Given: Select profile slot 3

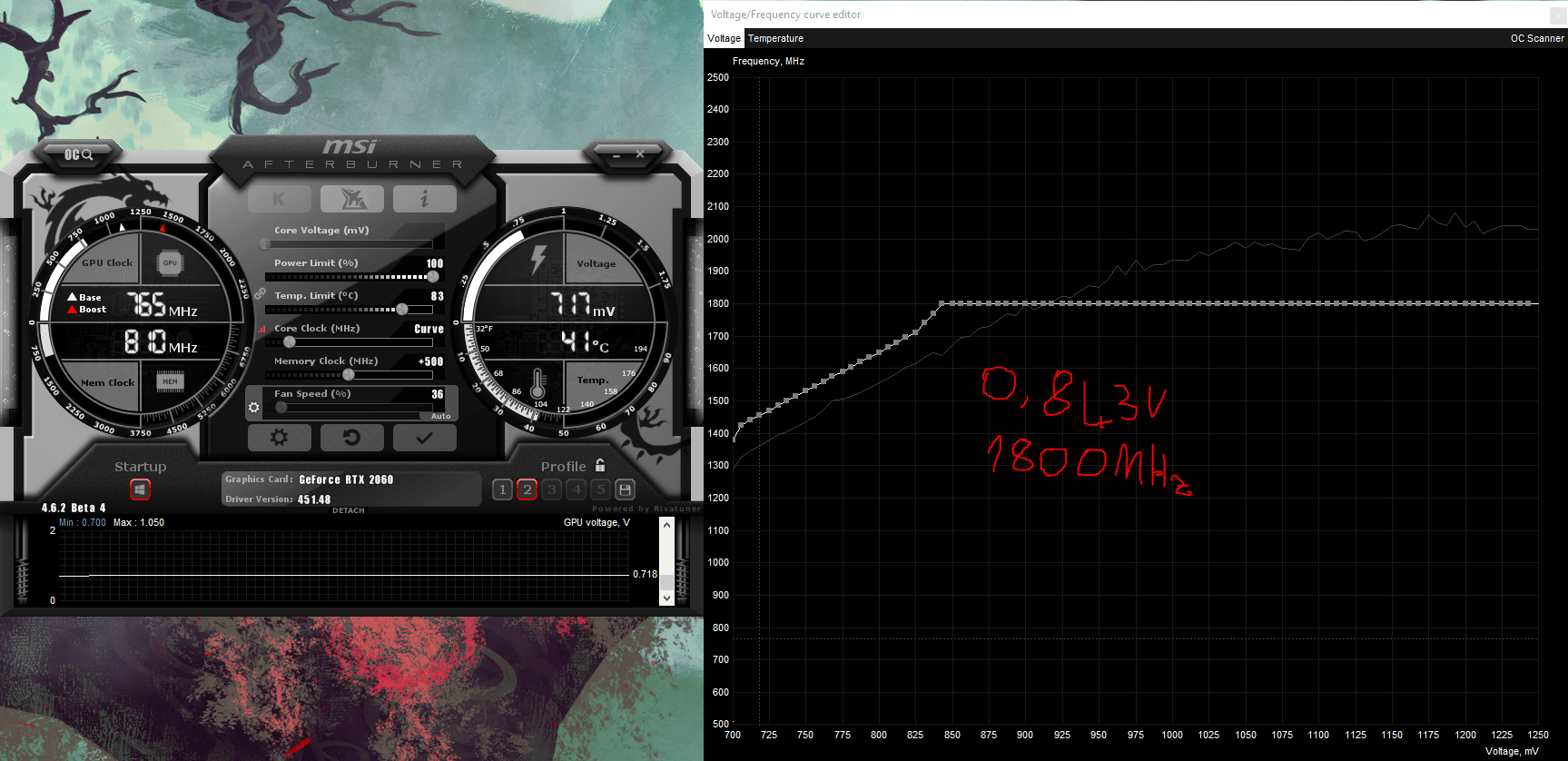Looking at the screenshot, I should click(551, 489).
